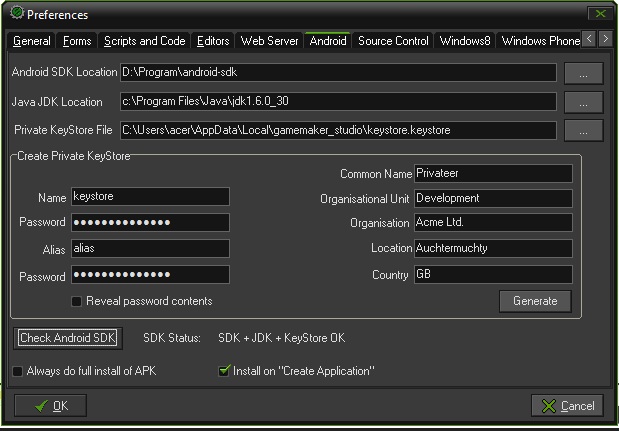Image resolution: width=619 pixels, height=431 pixels.
Task: Click the Generate keystore button
Action: click(x=535, y=302)
